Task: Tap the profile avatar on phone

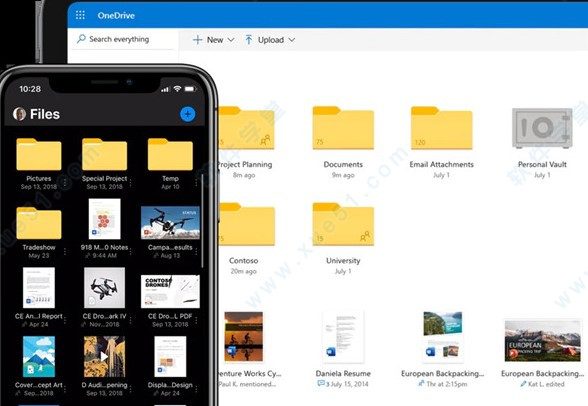Action: point(19,114)
